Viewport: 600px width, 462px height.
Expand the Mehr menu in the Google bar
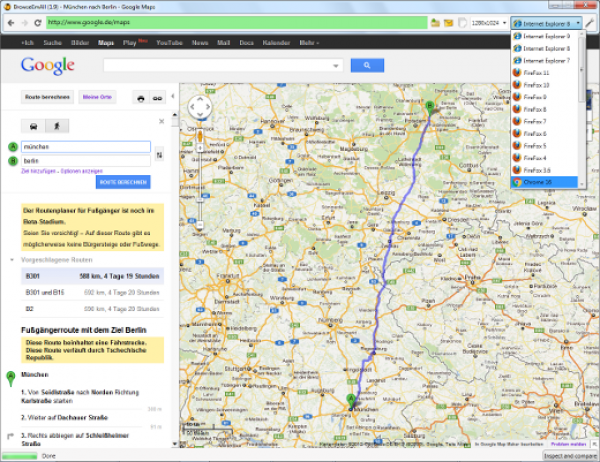point(309,42)
